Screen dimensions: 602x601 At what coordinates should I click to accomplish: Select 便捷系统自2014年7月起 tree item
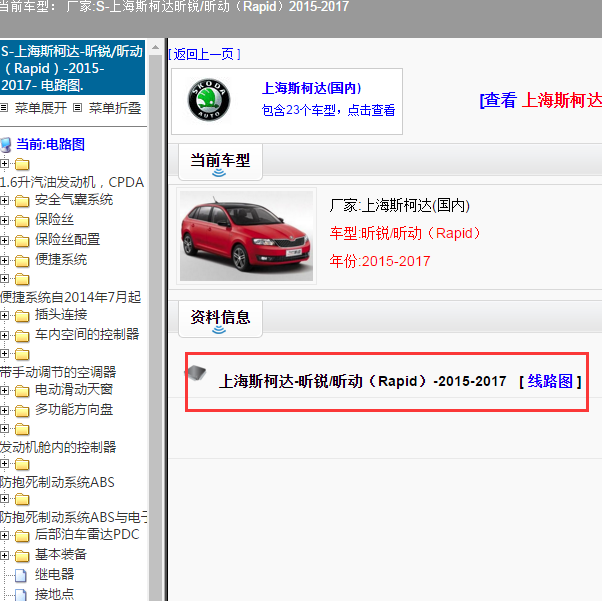tap(71, 297)
